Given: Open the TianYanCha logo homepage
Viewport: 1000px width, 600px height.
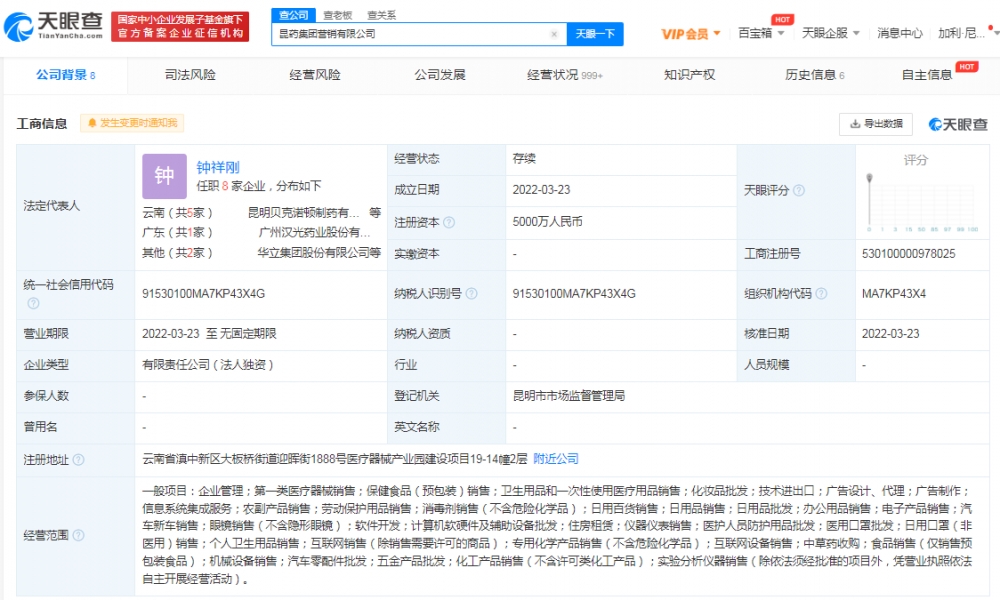Looking at the screenshot, I should point(53,26).
